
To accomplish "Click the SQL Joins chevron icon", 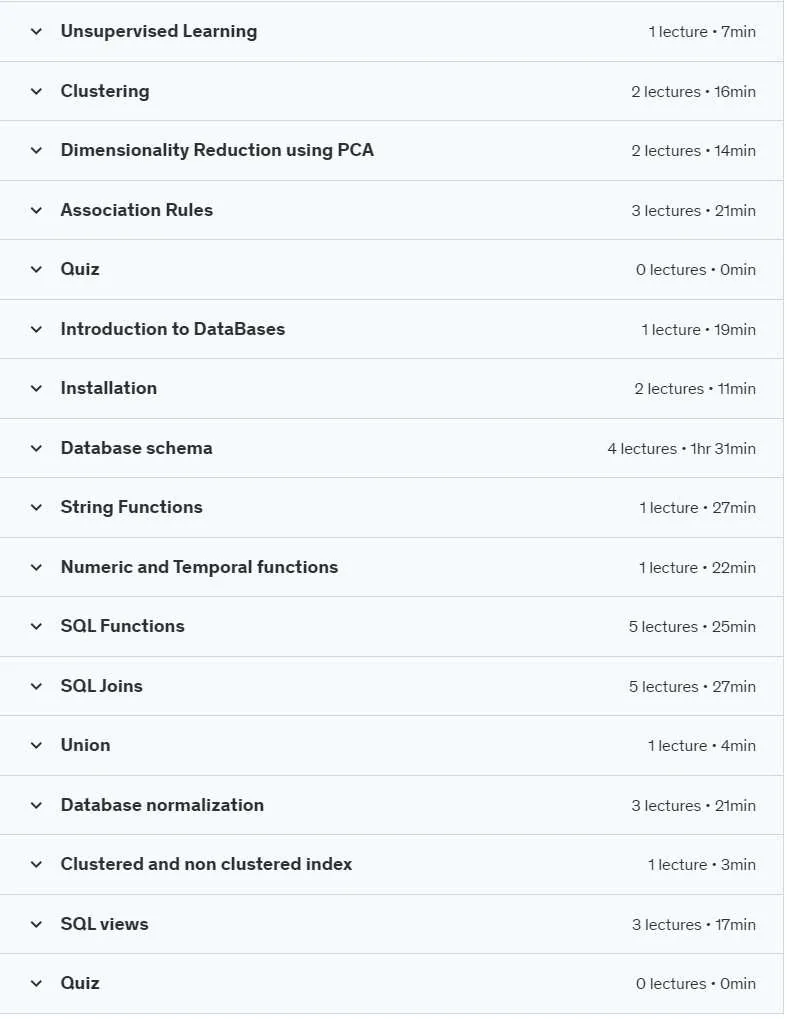I will tap(36, 686).
